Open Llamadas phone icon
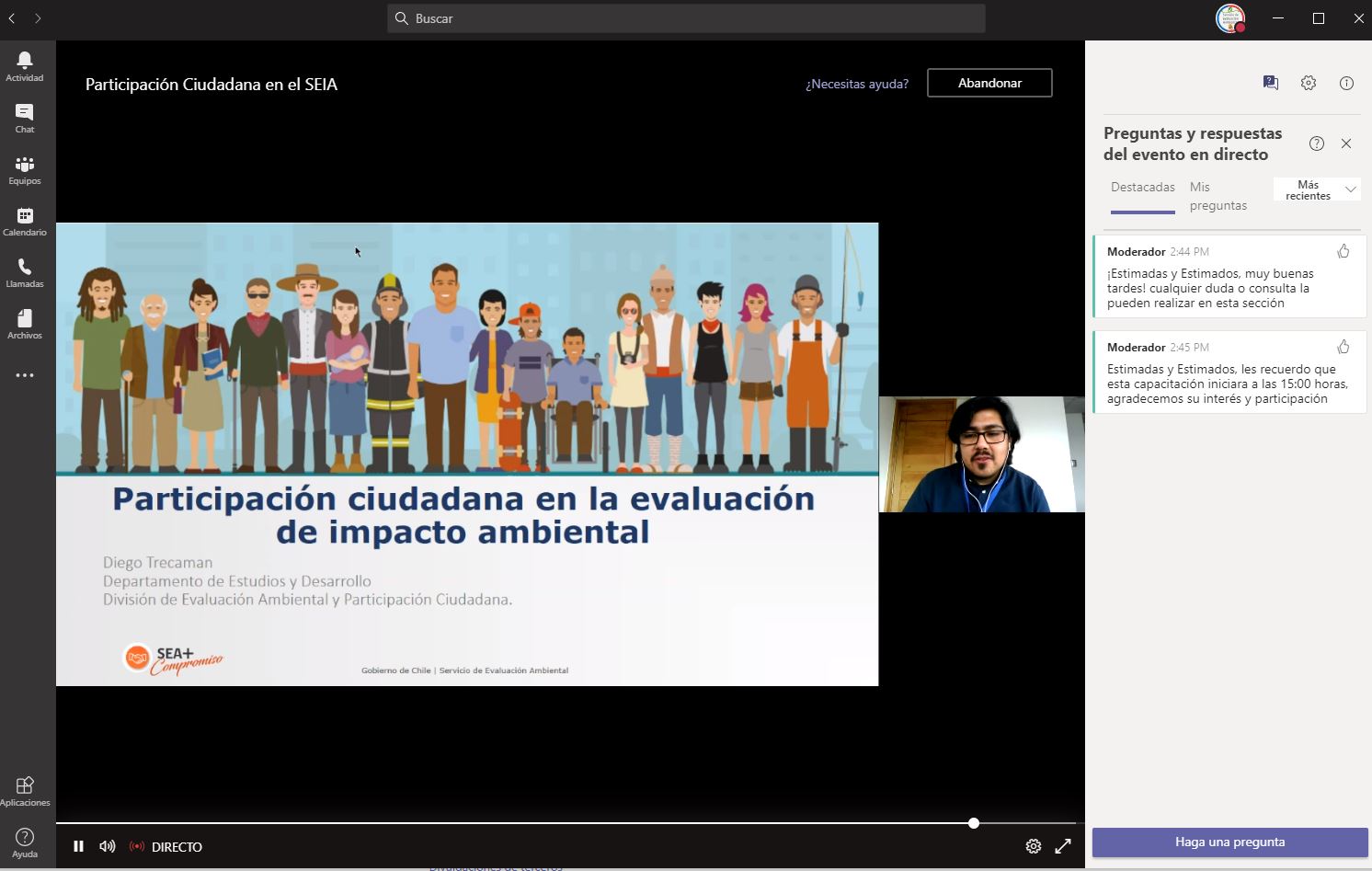This screenshot has width=1372, height=871. (x=25, y=271)
